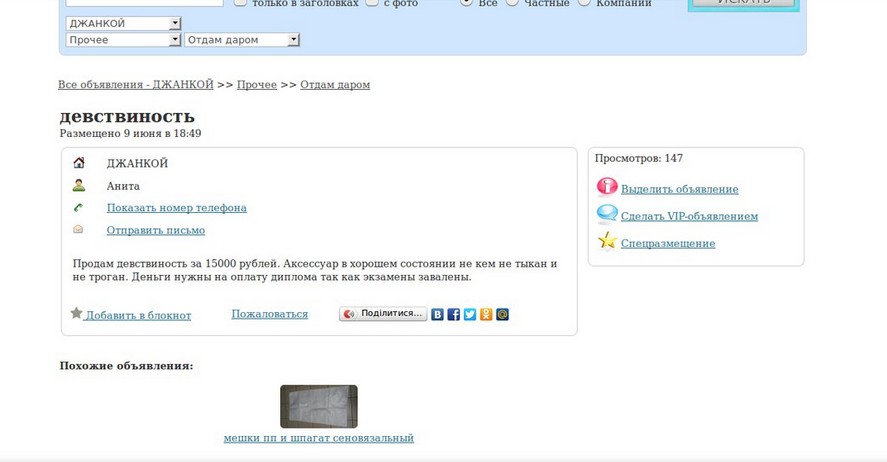
Task: Click the Размещено 9 июня в 18:49 text
Action: 130,133
